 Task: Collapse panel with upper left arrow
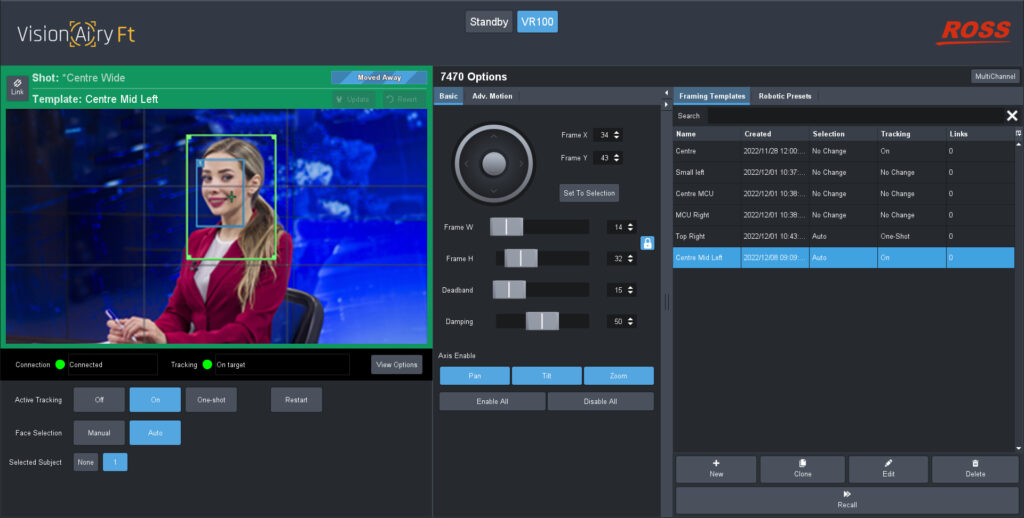[x=666, y=93]
